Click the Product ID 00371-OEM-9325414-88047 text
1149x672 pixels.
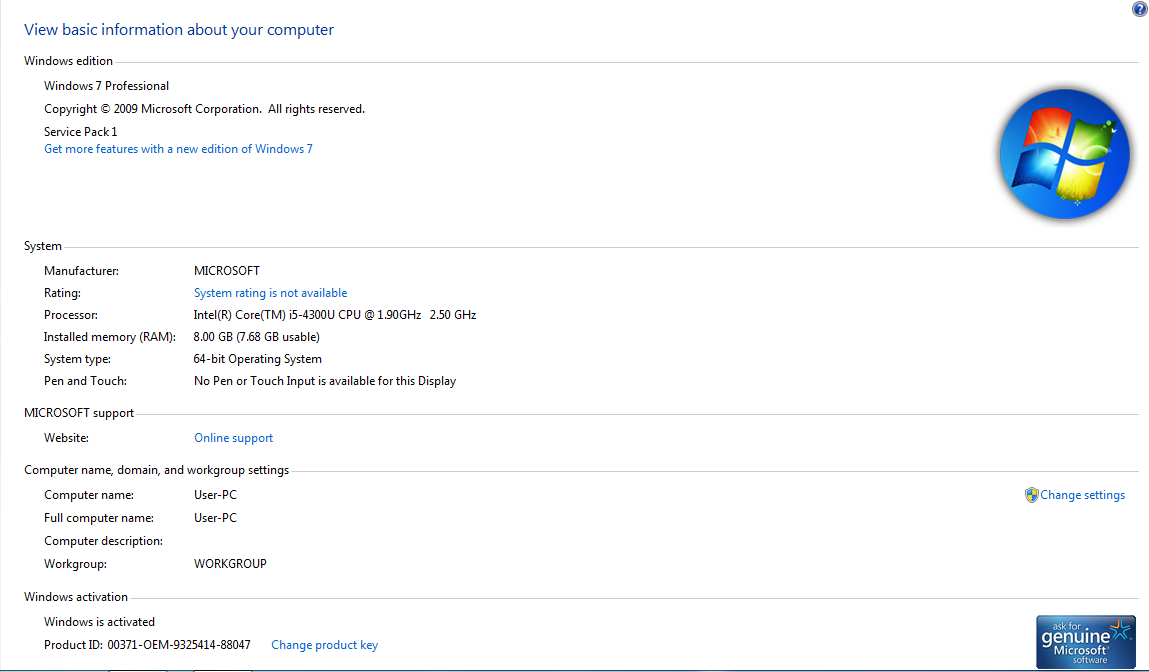tap(147, 645)
